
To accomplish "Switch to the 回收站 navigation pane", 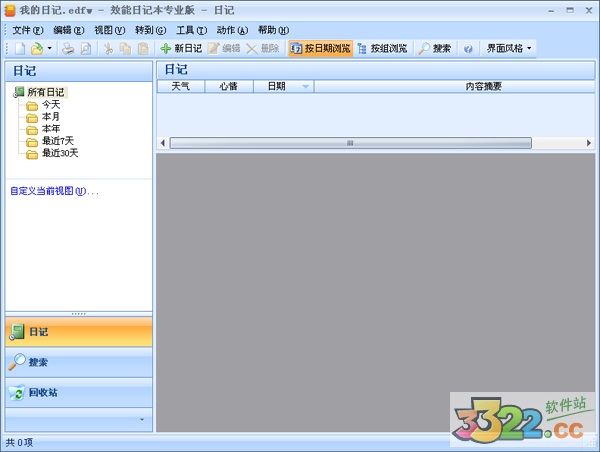I will (78, 393).
